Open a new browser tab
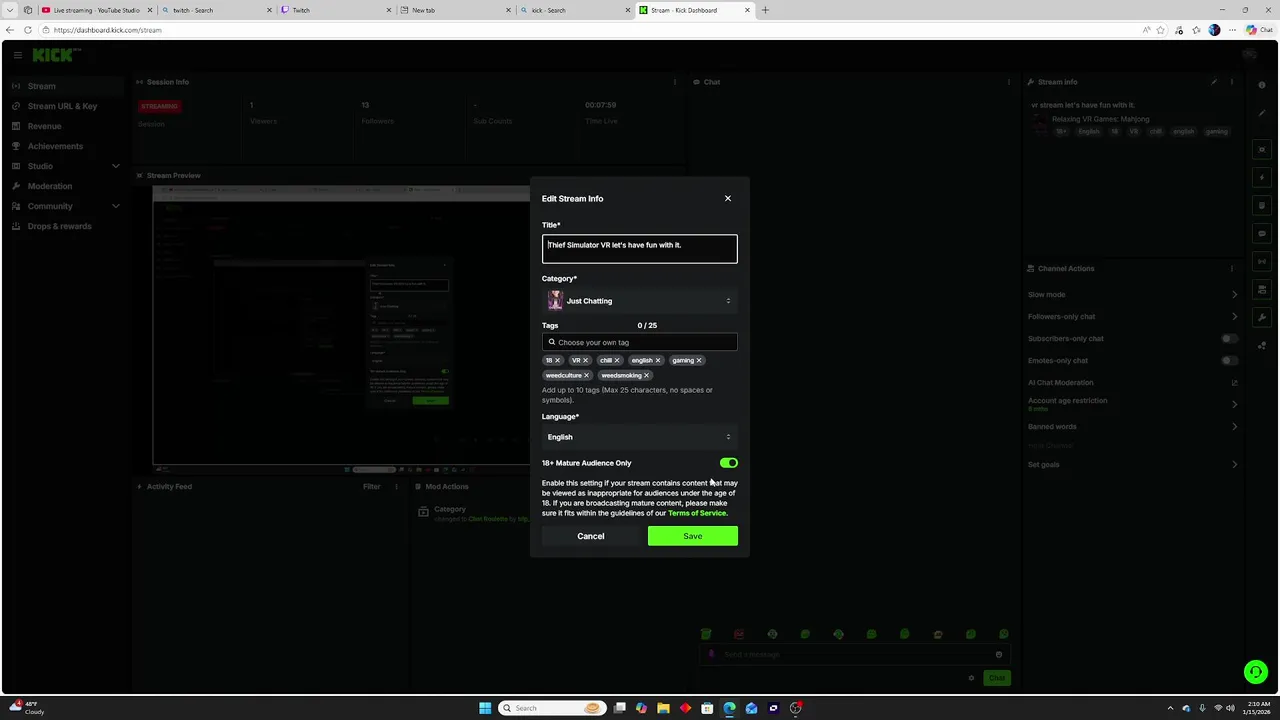Image resolution: width=1280 pixels, height=720 pixels. [x=765, y=10]
